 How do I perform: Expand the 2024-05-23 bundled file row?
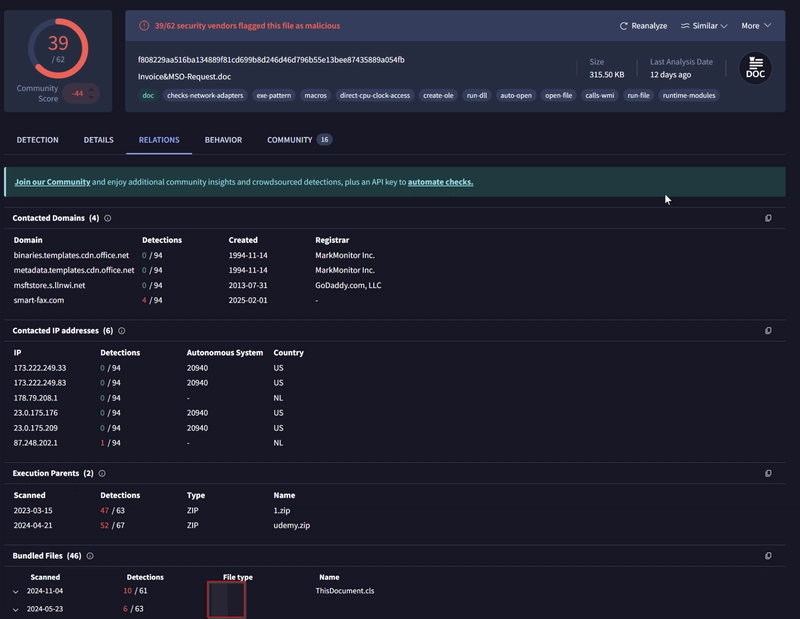pyautogui.click(x=16, y=609)
